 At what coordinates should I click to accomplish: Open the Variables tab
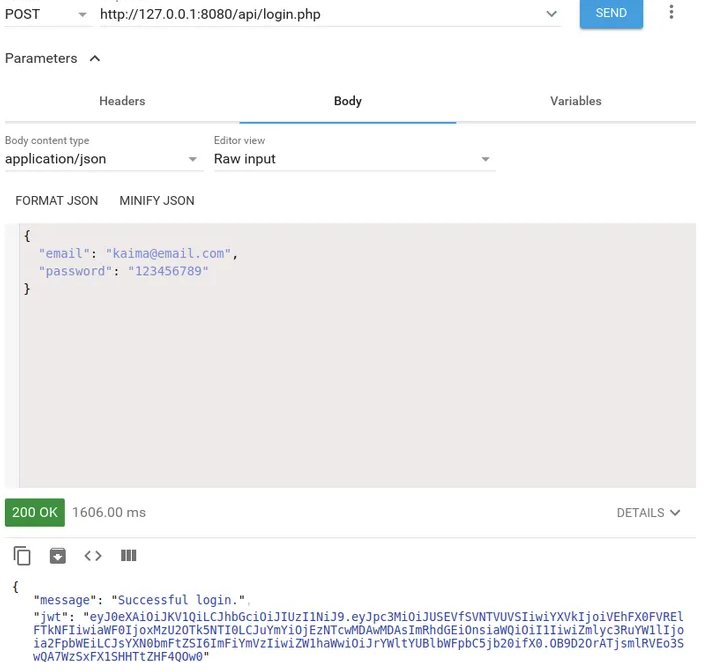coord(576,101)
